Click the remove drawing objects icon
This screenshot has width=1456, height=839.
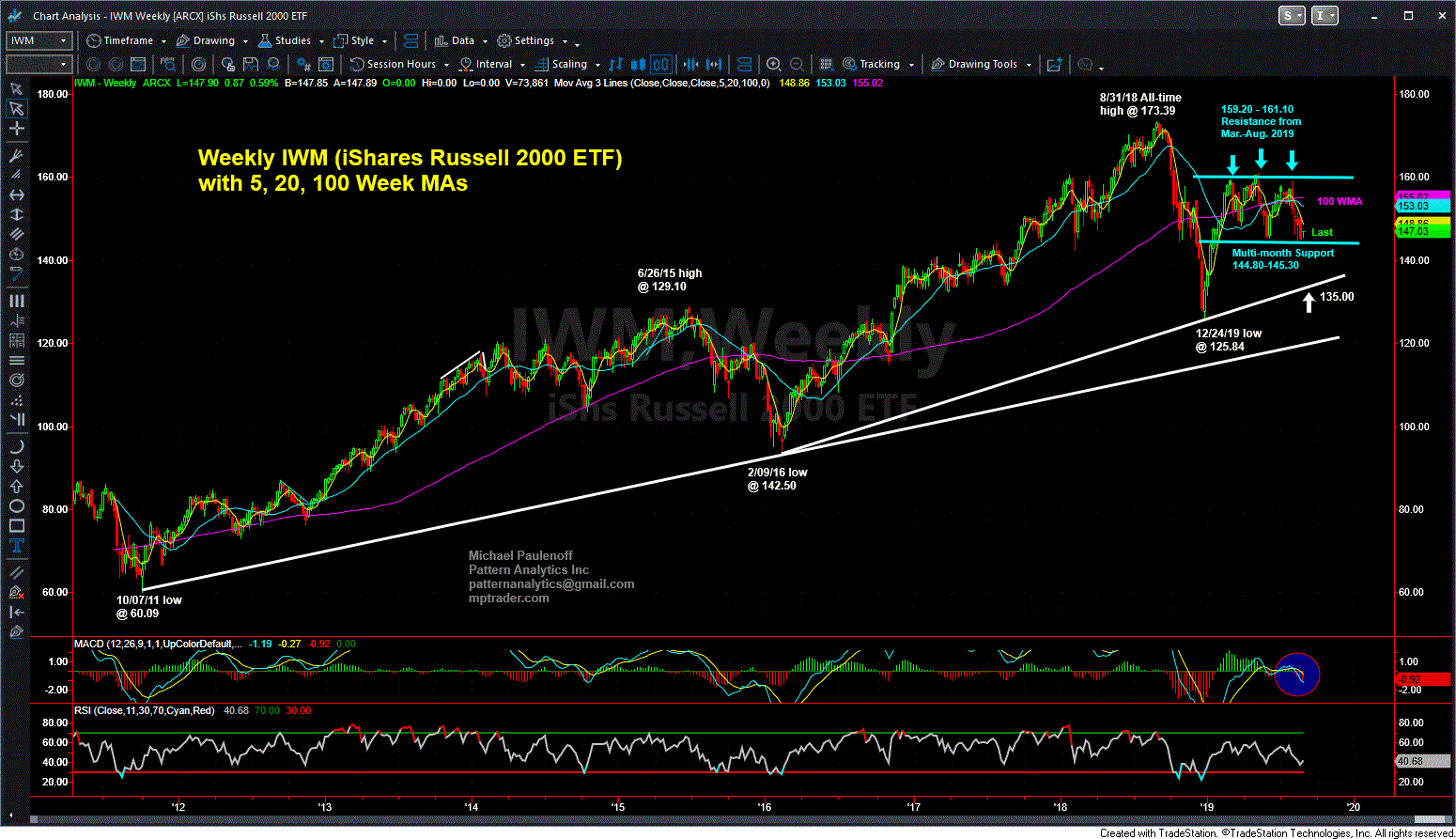point(16,592)
